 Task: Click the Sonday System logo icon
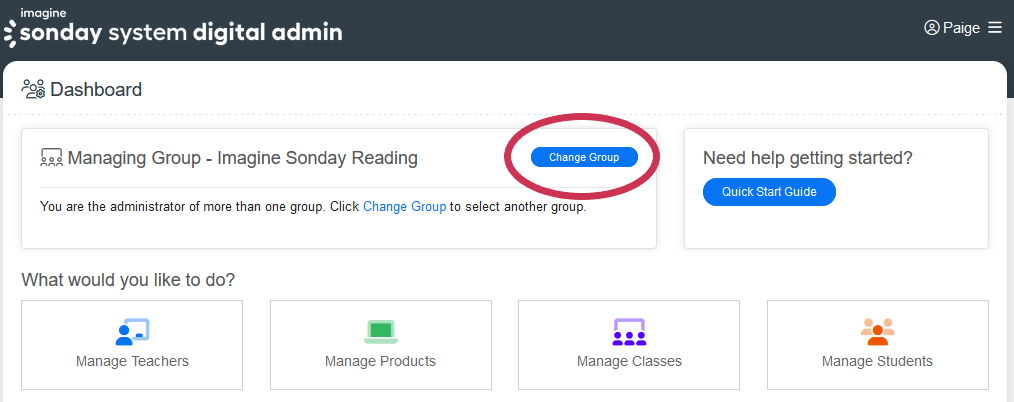coord(9,33)
